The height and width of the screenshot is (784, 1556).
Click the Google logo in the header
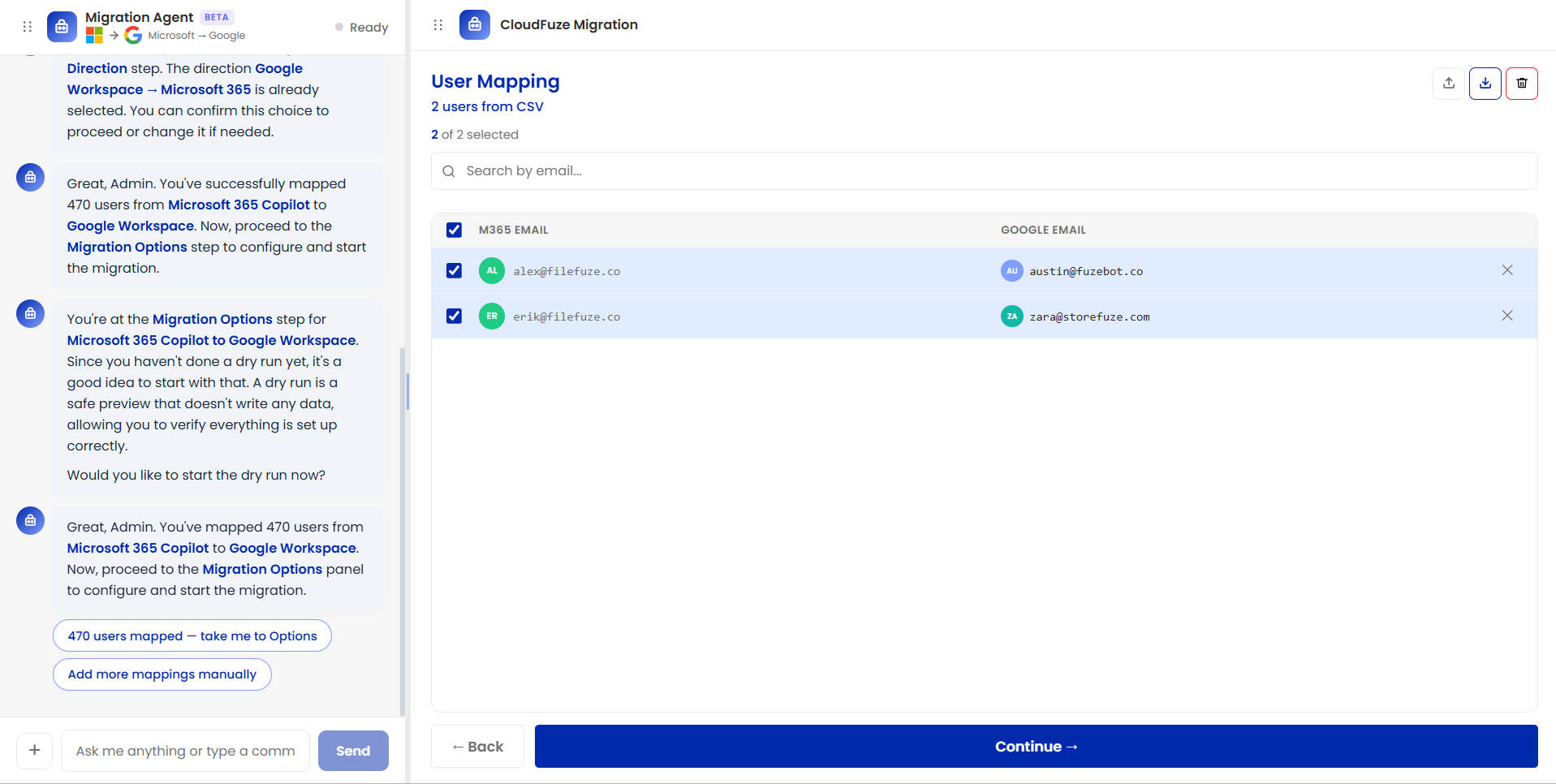(133, 36)
